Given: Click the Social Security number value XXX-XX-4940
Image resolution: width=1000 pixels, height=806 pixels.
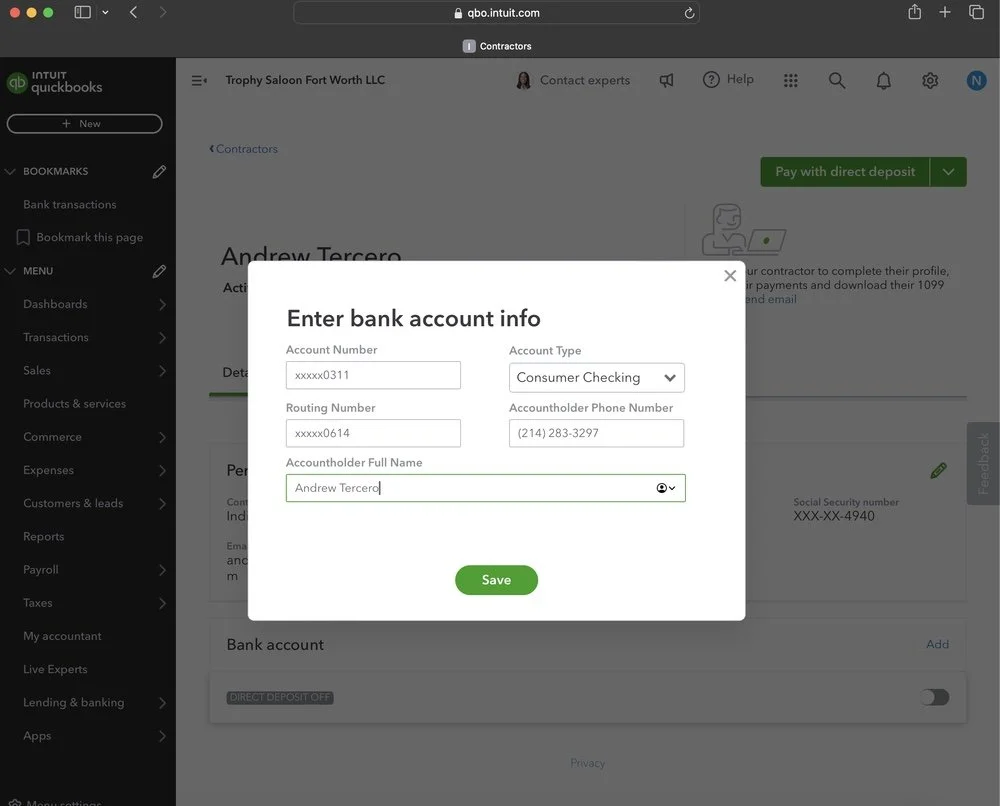Looking at the screenshot, I should coord(834,516).
